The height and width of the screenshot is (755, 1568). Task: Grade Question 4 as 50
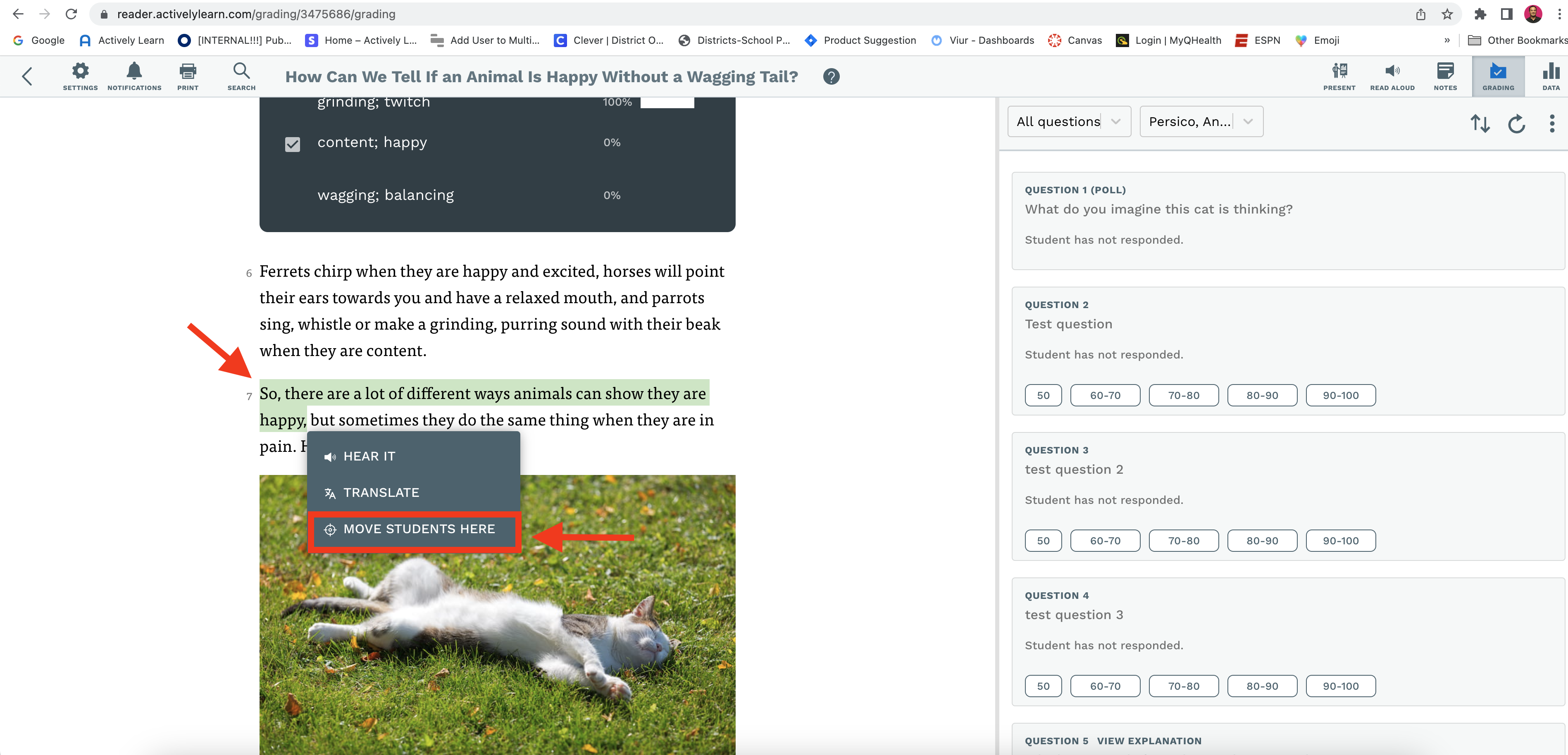pyautogui.click(x=1043, y=686)
